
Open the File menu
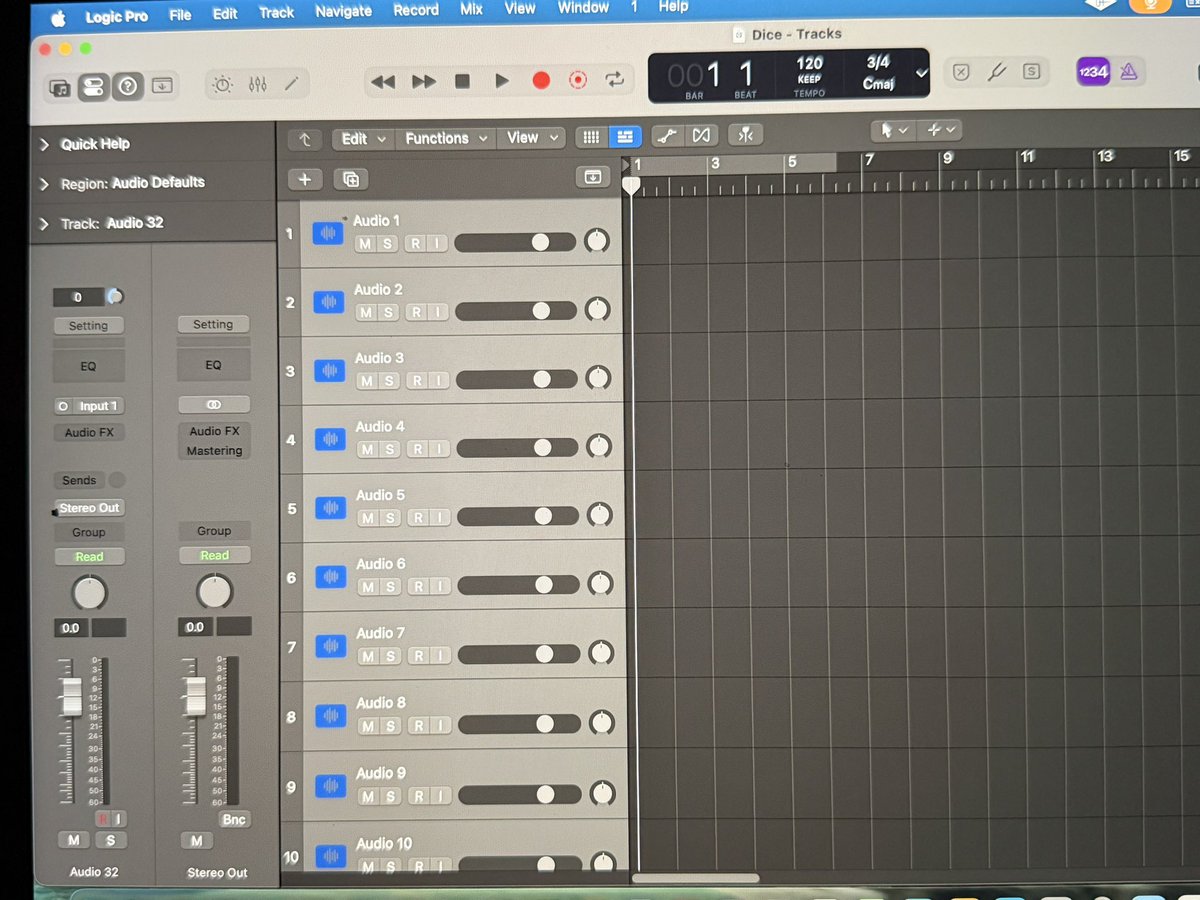[180, 15]
